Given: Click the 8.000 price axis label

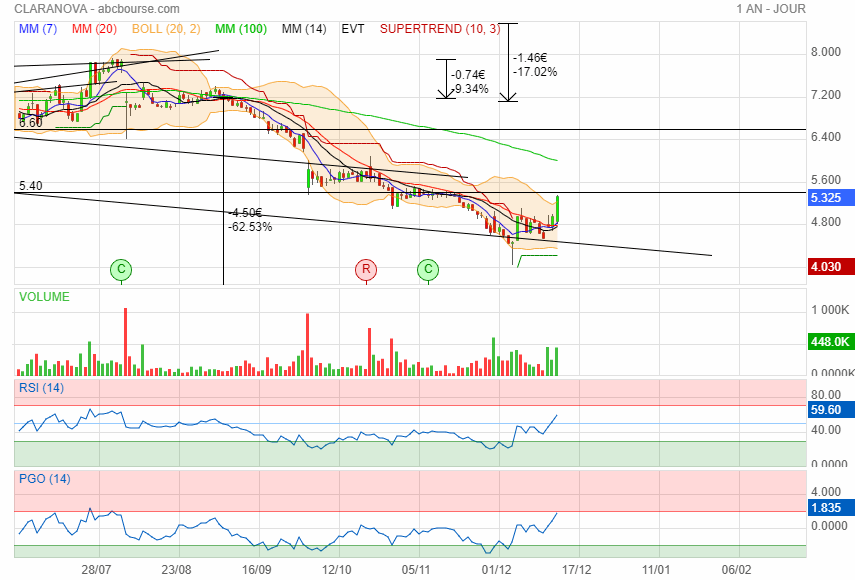Looking at the screenshot, I should pos(826,52).
